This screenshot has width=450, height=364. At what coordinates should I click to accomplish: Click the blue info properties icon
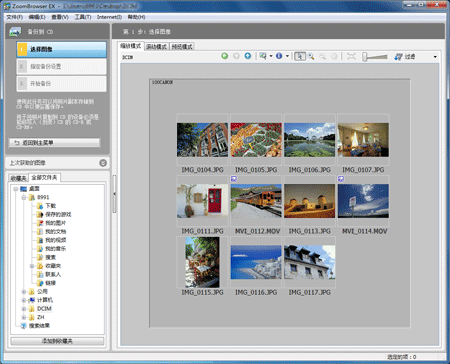(279, 56)
